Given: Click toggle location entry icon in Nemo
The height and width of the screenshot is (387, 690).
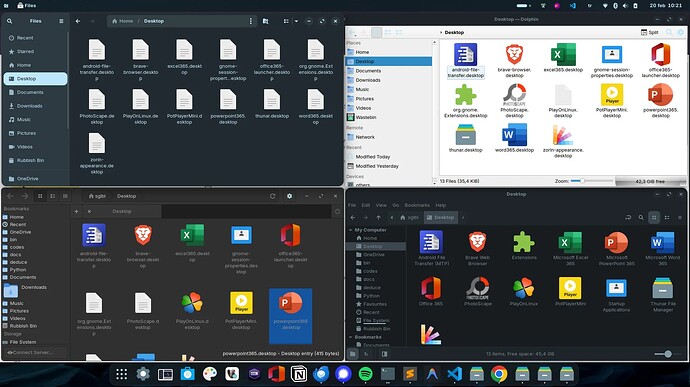Looking at the screenshot, I should click(x=628, y=217).
